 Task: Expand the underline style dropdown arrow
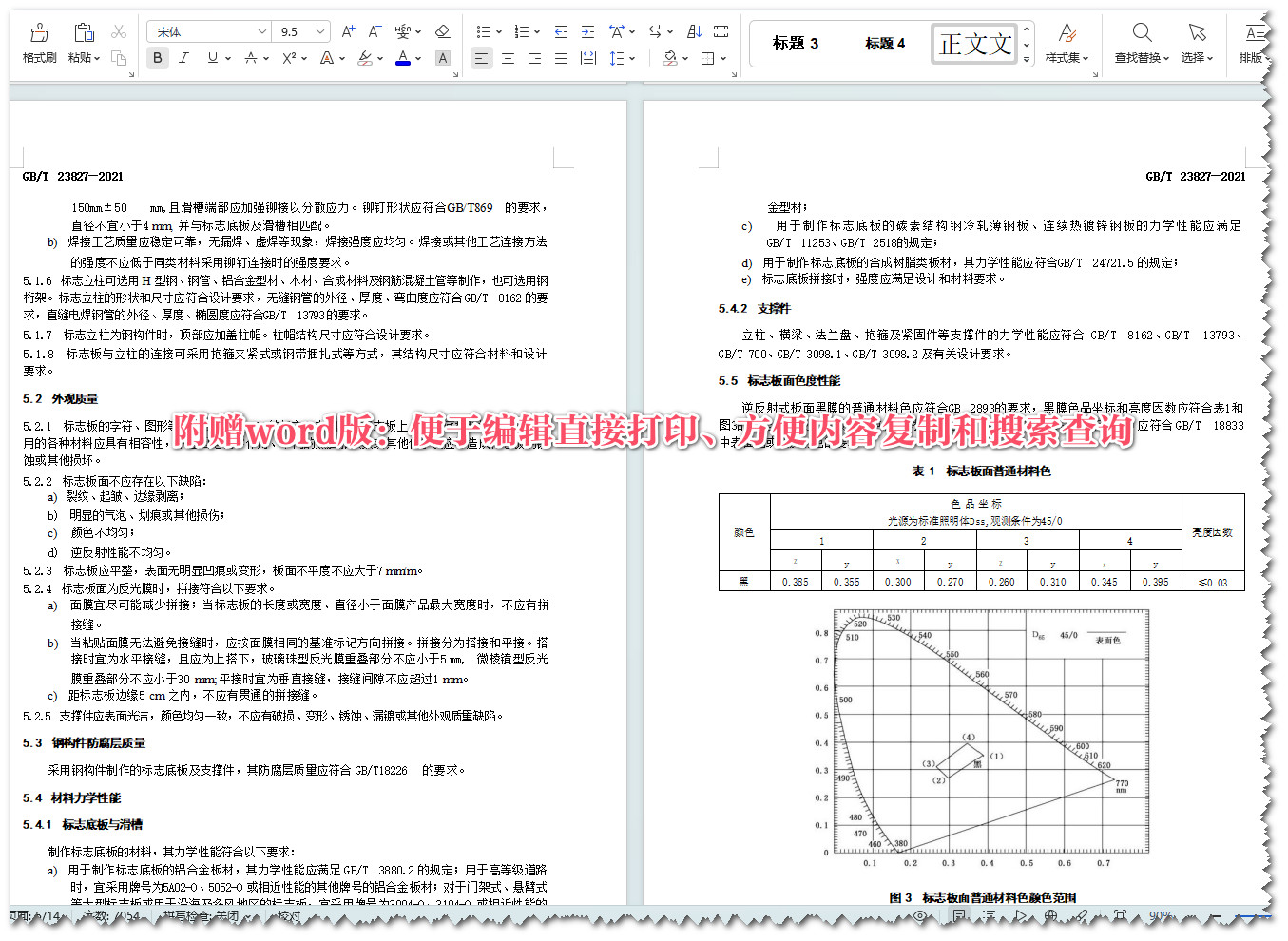(228, 57)
